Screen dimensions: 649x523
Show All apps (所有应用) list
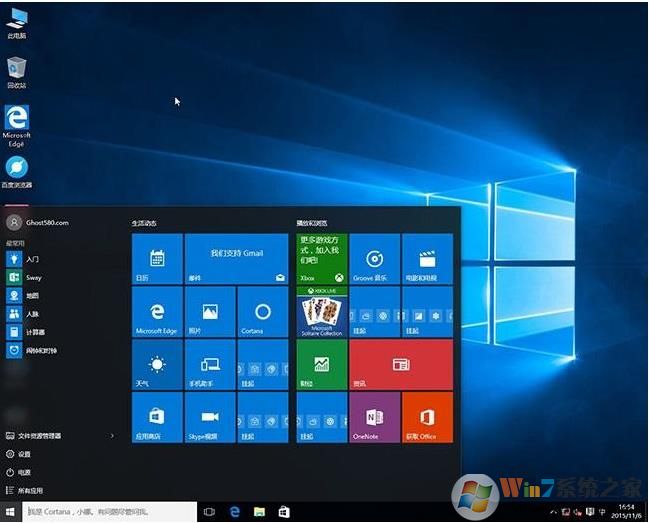coord(30,491)
